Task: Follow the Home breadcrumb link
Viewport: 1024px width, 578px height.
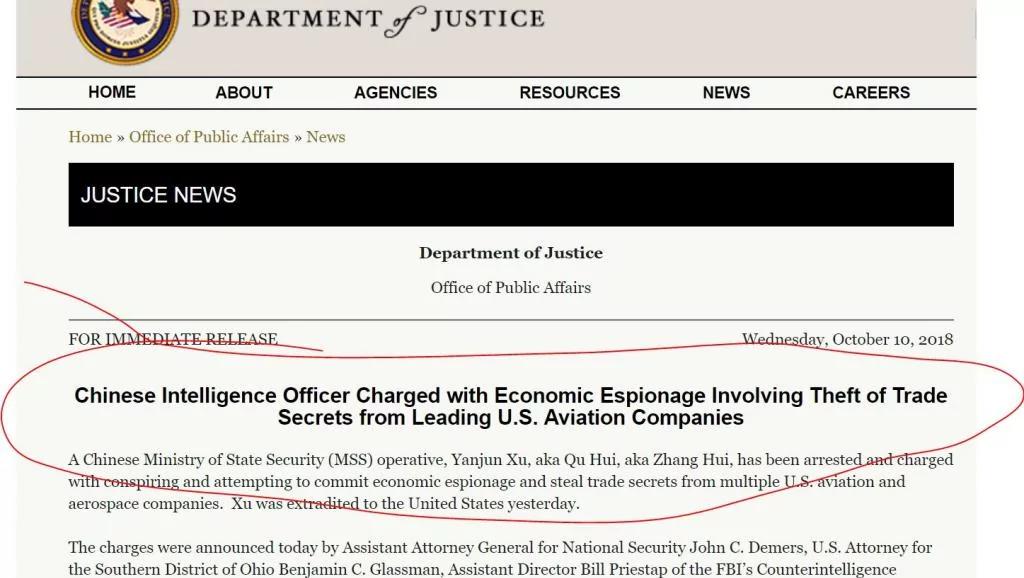Action: tap(90, 136)
